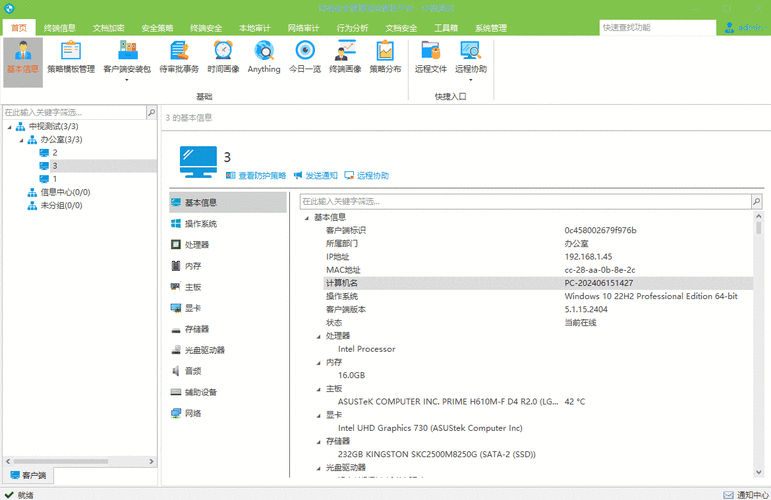771x500 pixels.
Task: Focus the detail keyword filter field
Action: point(525,201)
